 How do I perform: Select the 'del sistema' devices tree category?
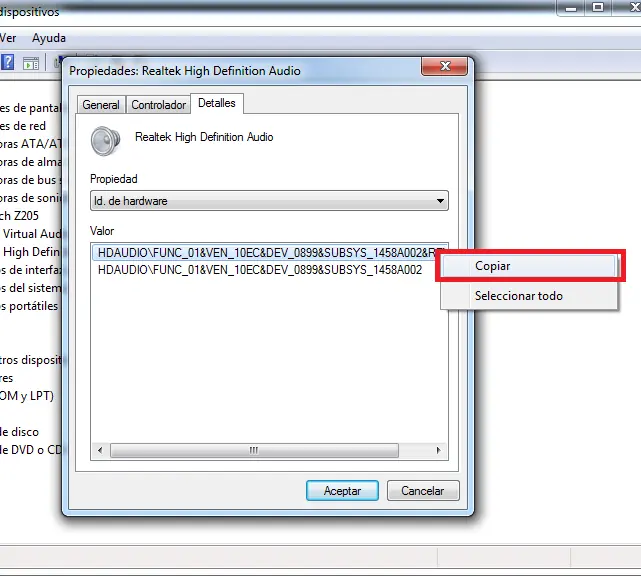[31, 288]
